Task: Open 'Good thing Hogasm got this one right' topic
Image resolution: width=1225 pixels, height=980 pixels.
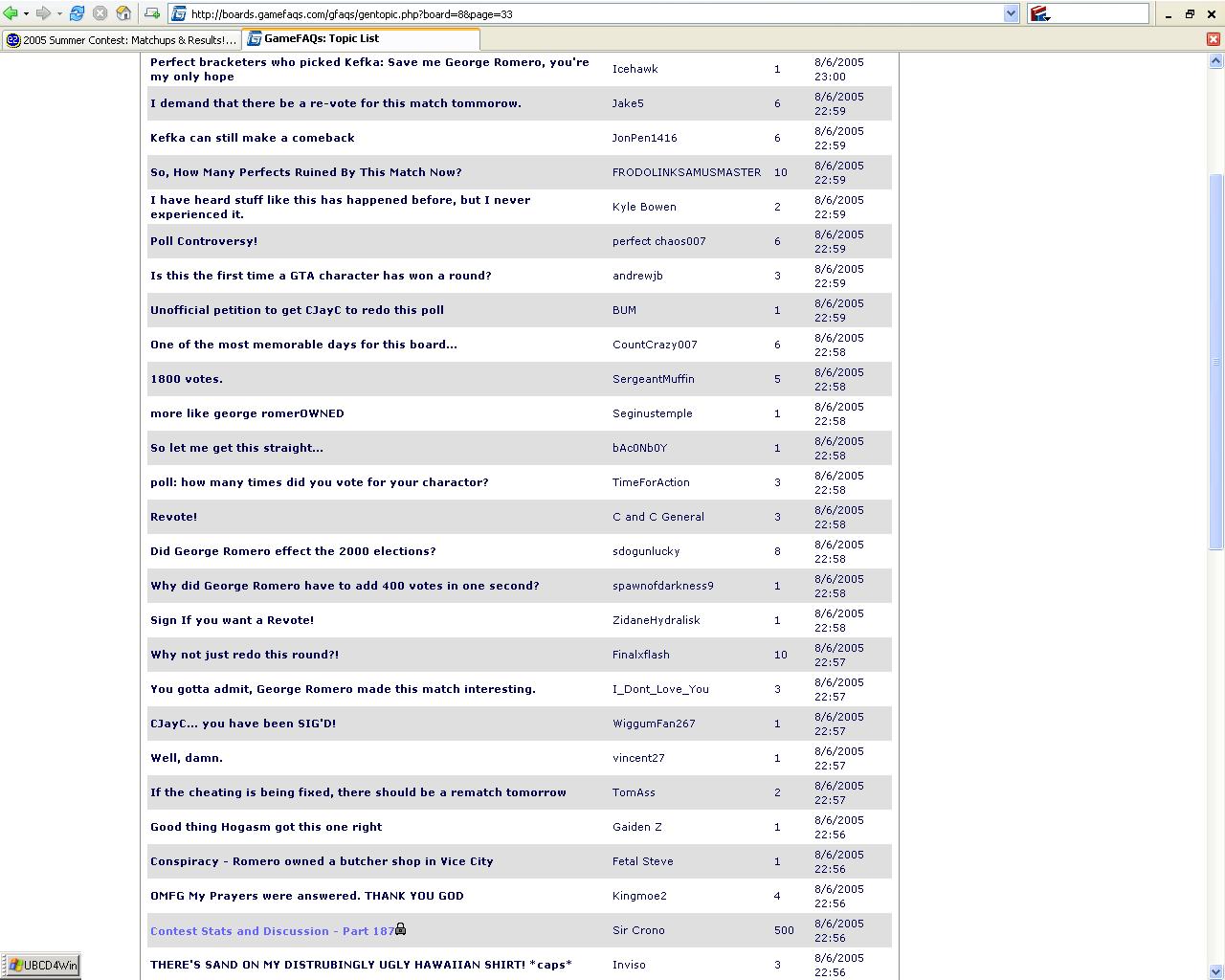Action: point(266,827)
